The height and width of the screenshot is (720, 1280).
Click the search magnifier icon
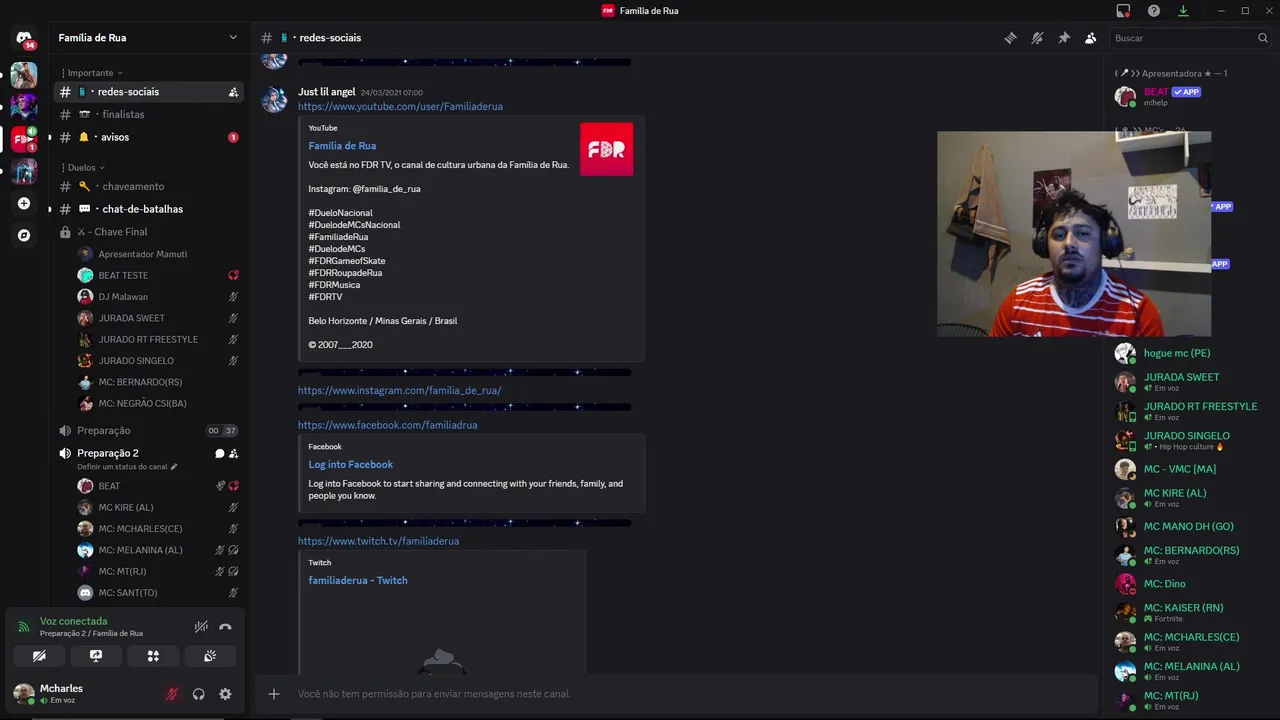pos(1263,38)
